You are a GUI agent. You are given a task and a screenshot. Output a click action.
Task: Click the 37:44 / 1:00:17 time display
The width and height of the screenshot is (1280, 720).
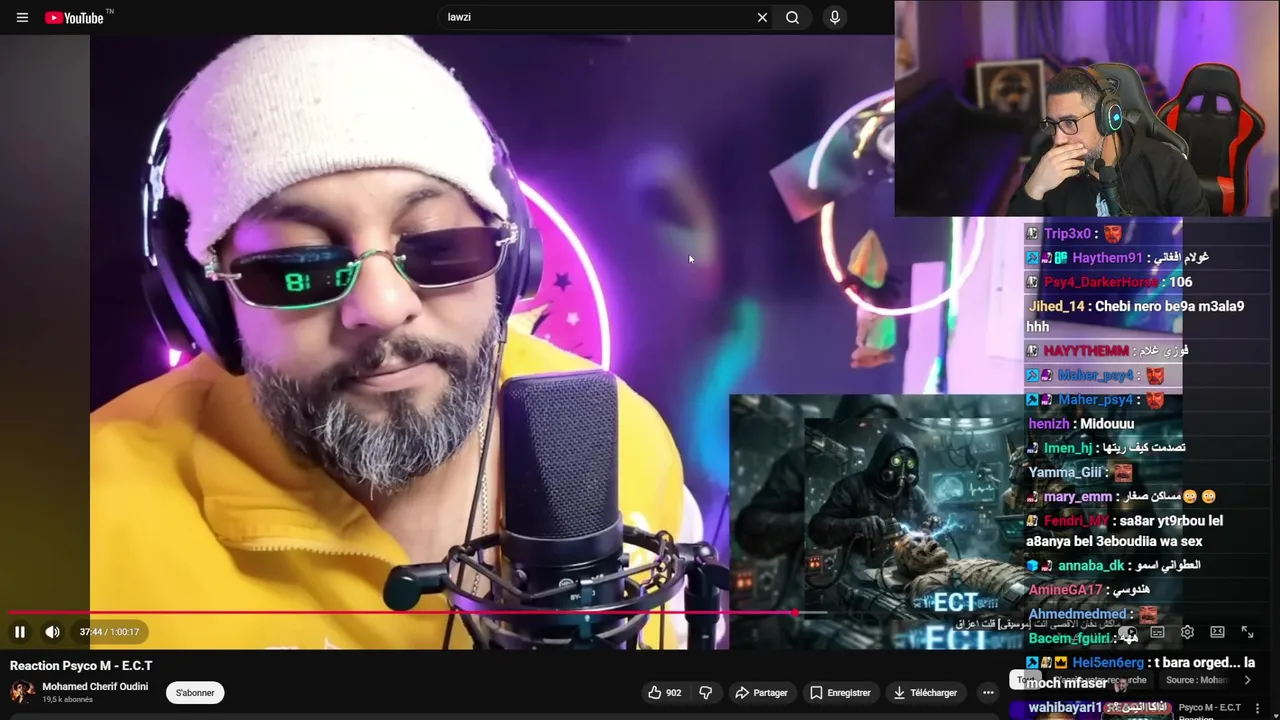tap(109, 632)
